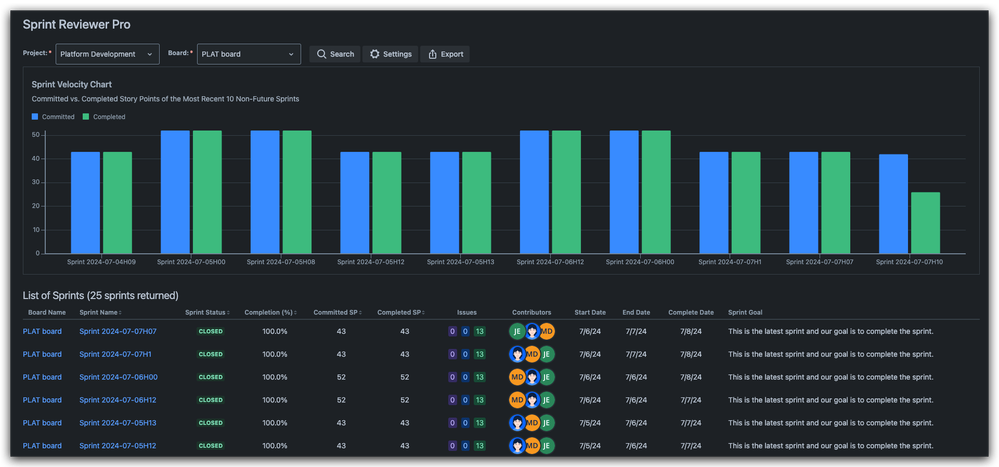The height and width of the screenshot is (467, 999).
Task: Click the 'List of Sprints (25 sprints returned)' heading
Action: pyautogui.click(x=101, y=296)
